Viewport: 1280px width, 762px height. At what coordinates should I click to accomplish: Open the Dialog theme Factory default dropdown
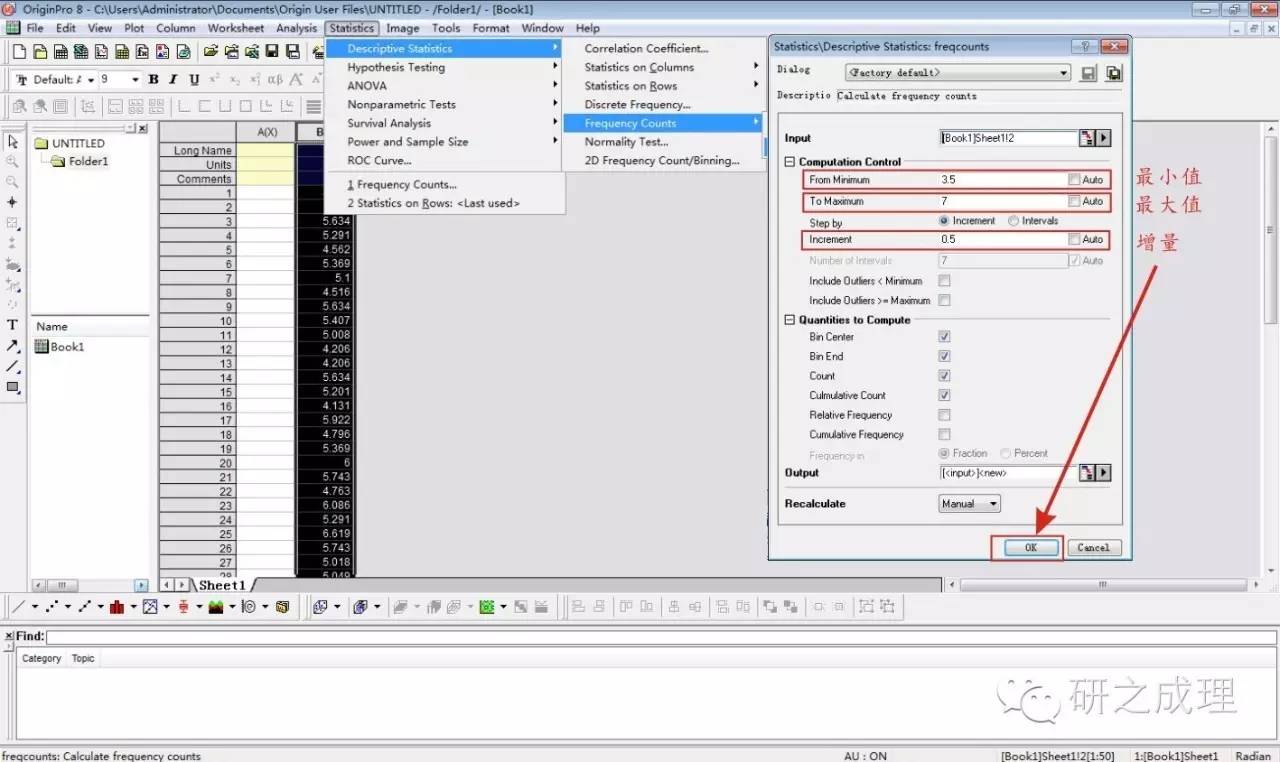958,73
